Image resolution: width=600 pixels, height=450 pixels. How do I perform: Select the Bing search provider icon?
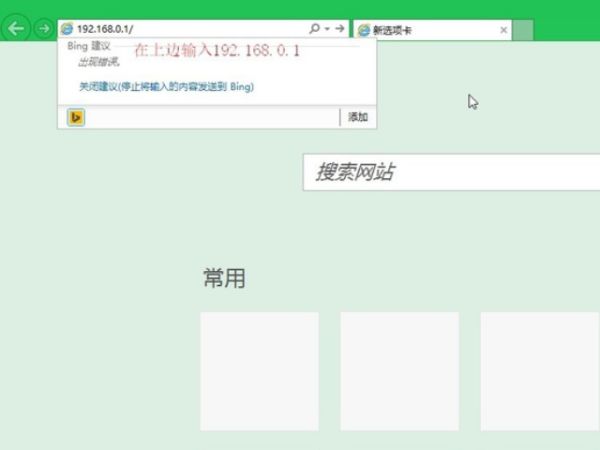75,117
